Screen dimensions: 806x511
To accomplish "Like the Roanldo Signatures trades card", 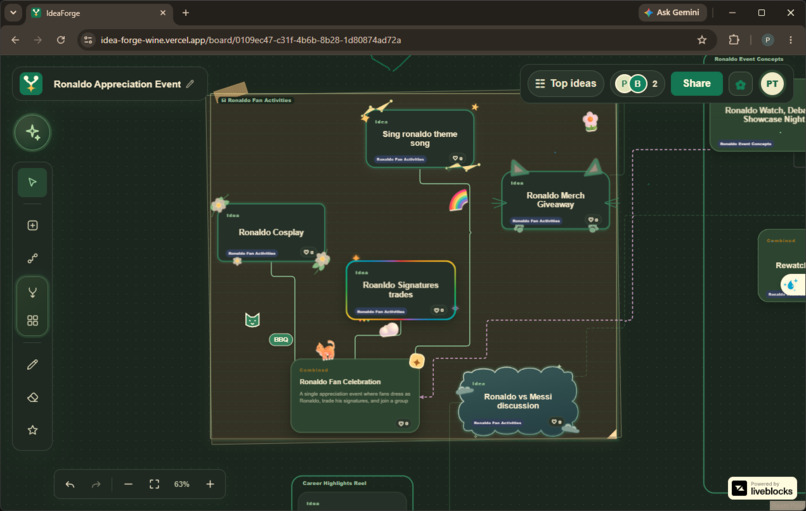I will 438,311.
